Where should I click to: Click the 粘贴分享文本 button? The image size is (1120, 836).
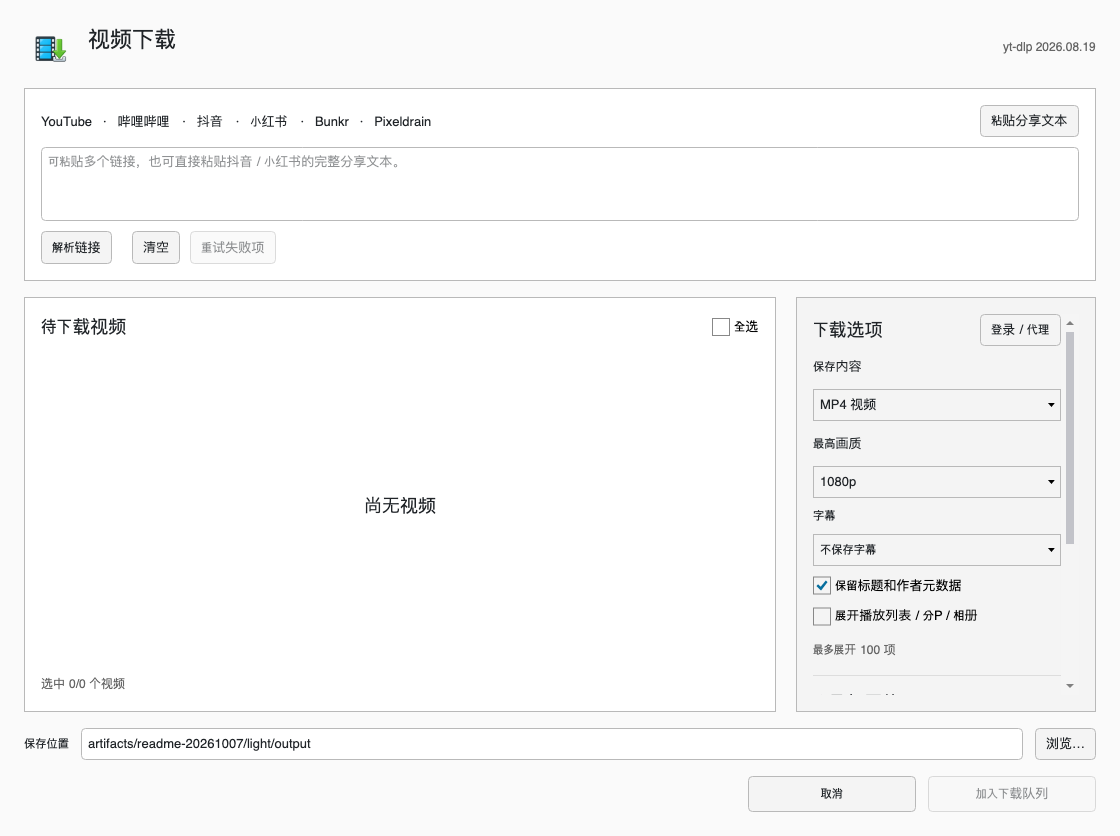click(x=1029, y=121)
